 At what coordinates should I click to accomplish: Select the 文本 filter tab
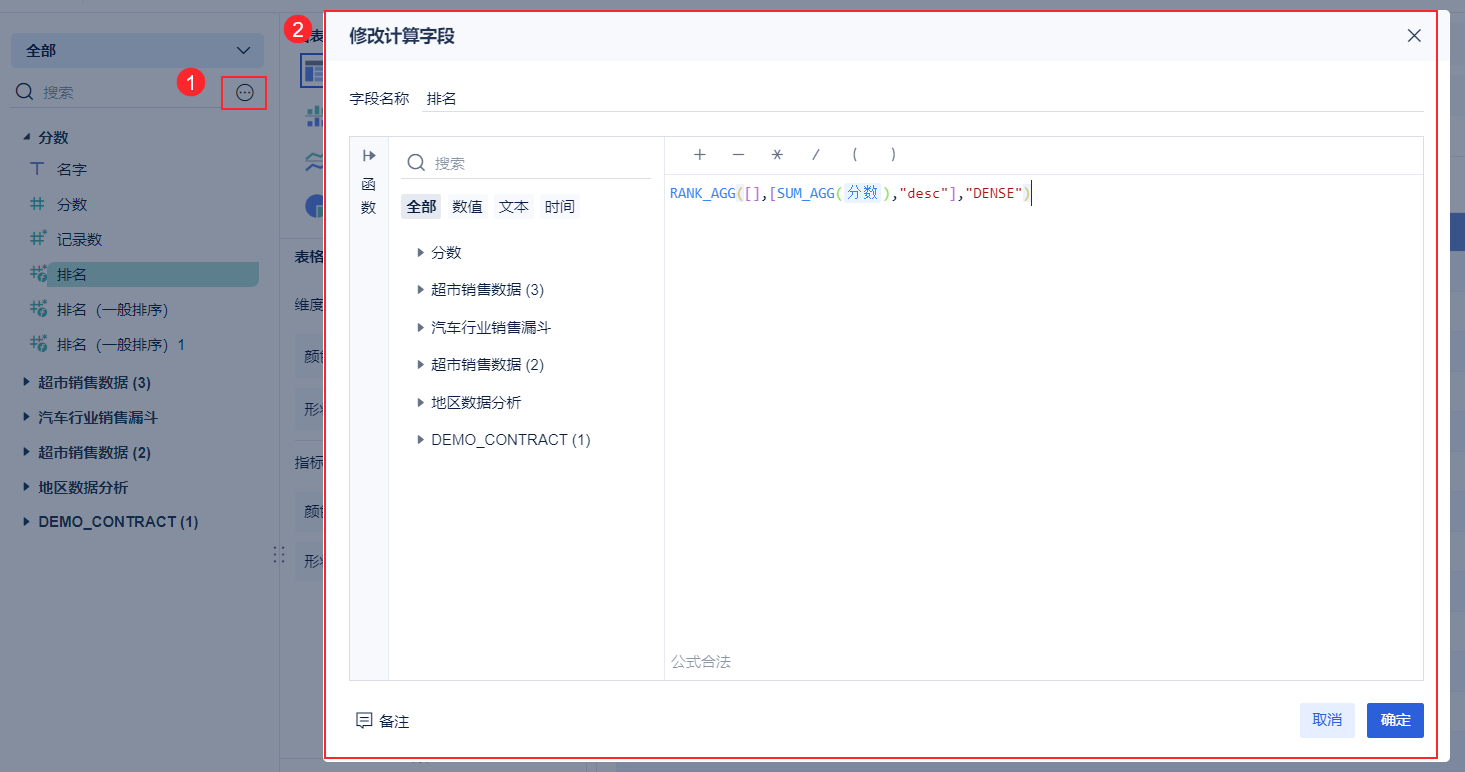[514, 207]
